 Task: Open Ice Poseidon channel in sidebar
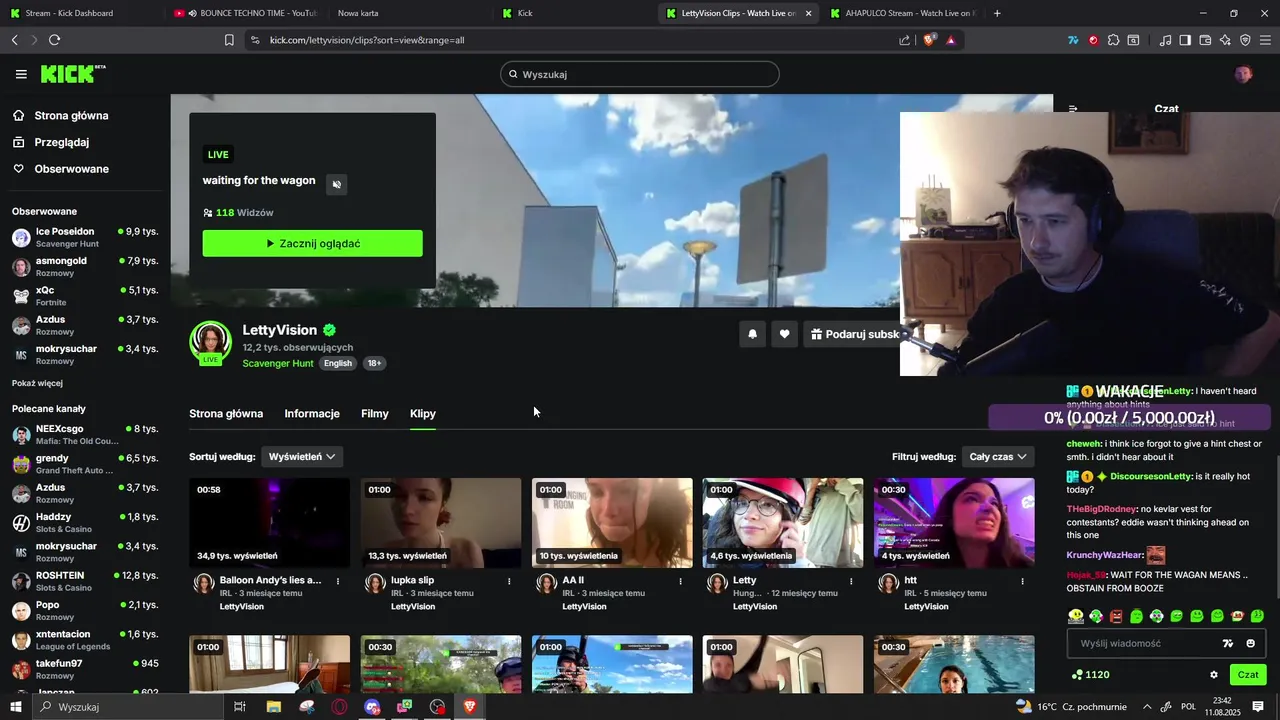85,237
